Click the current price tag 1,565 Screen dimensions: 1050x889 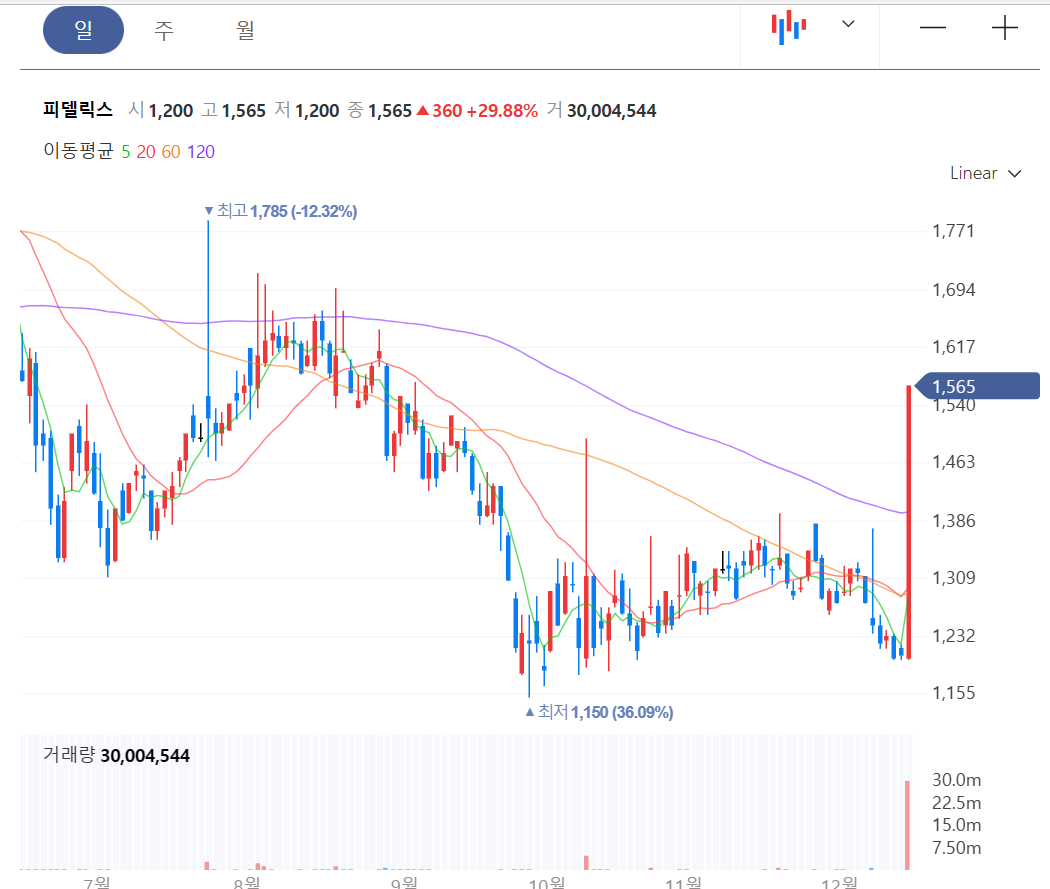[x=977, y=386]
